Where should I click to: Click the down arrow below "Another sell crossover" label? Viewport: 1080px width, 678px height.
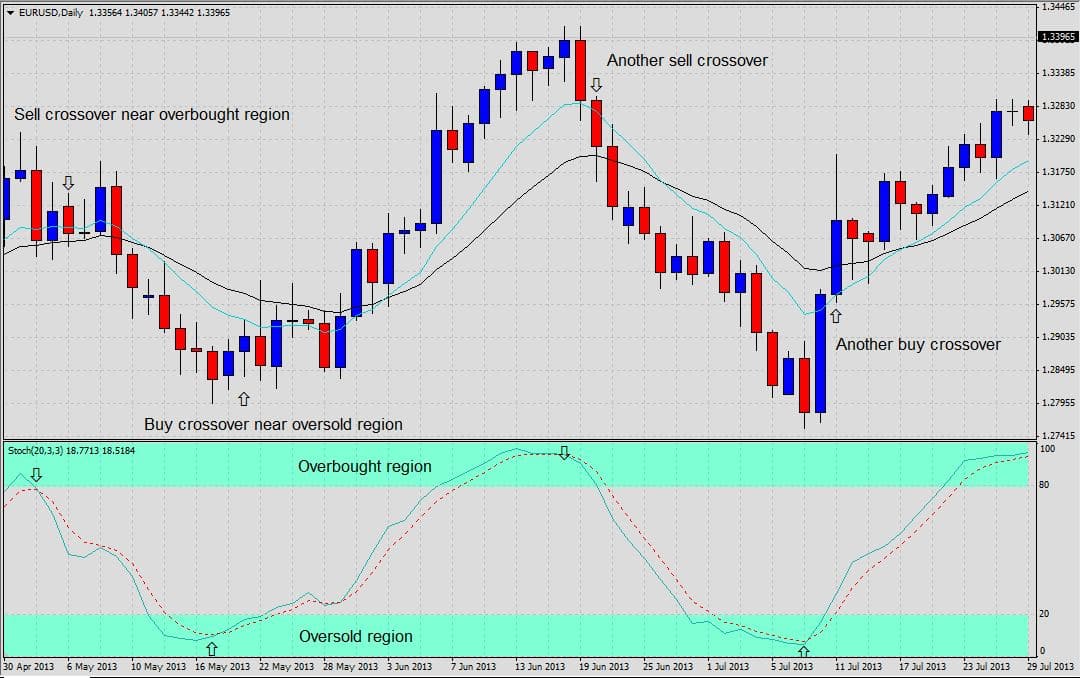(597, 84)
